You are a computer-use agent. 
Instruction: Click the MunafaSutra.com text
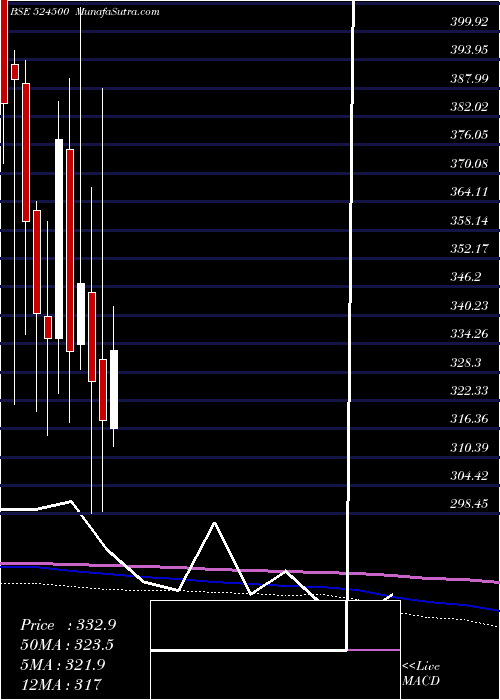click(x=118, y=12)
